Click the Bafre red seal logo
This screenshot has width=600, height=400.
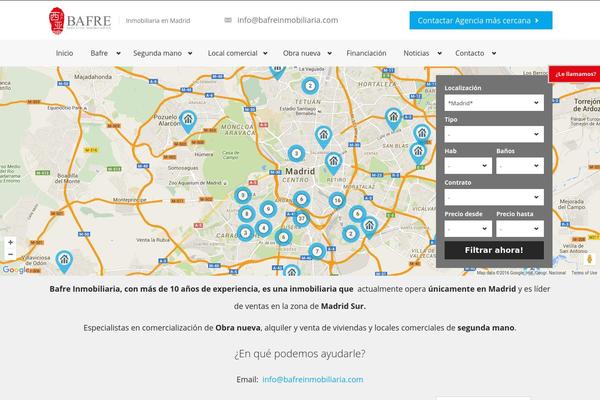point(57,21)
